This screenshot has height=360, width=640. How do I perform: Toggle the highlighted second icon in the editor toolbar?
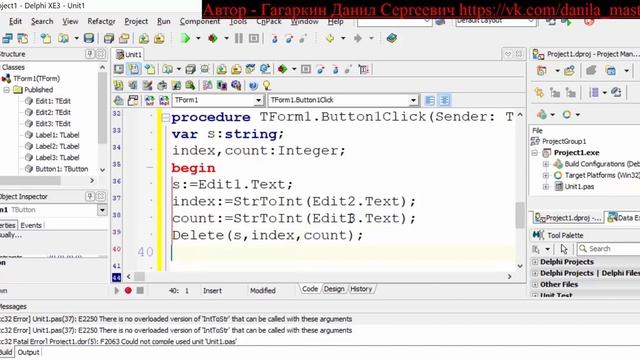(x=133, y=69)
